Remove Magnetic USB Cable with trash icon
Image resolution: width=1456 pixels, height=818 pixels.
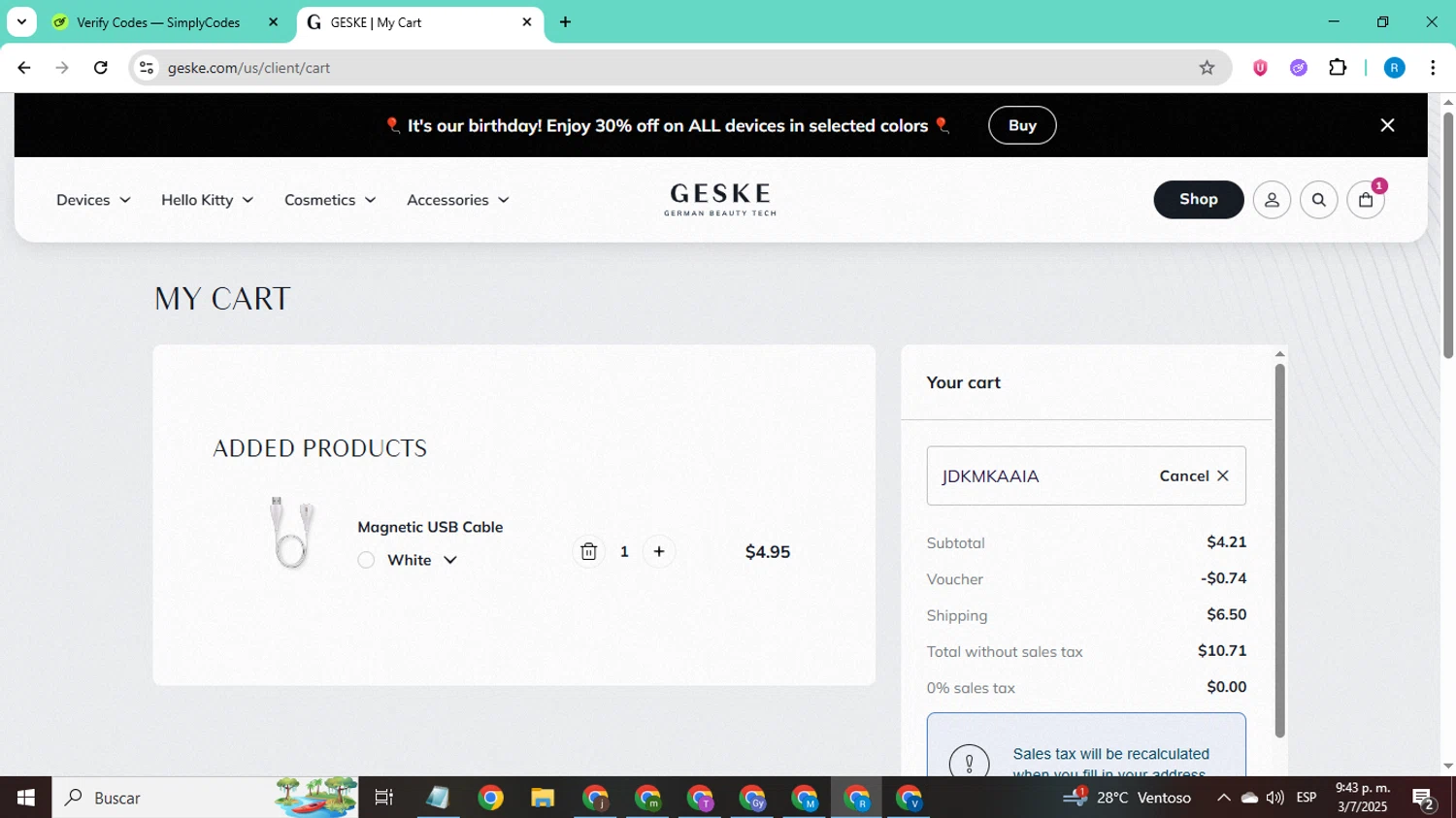click(x=588, y=551)
